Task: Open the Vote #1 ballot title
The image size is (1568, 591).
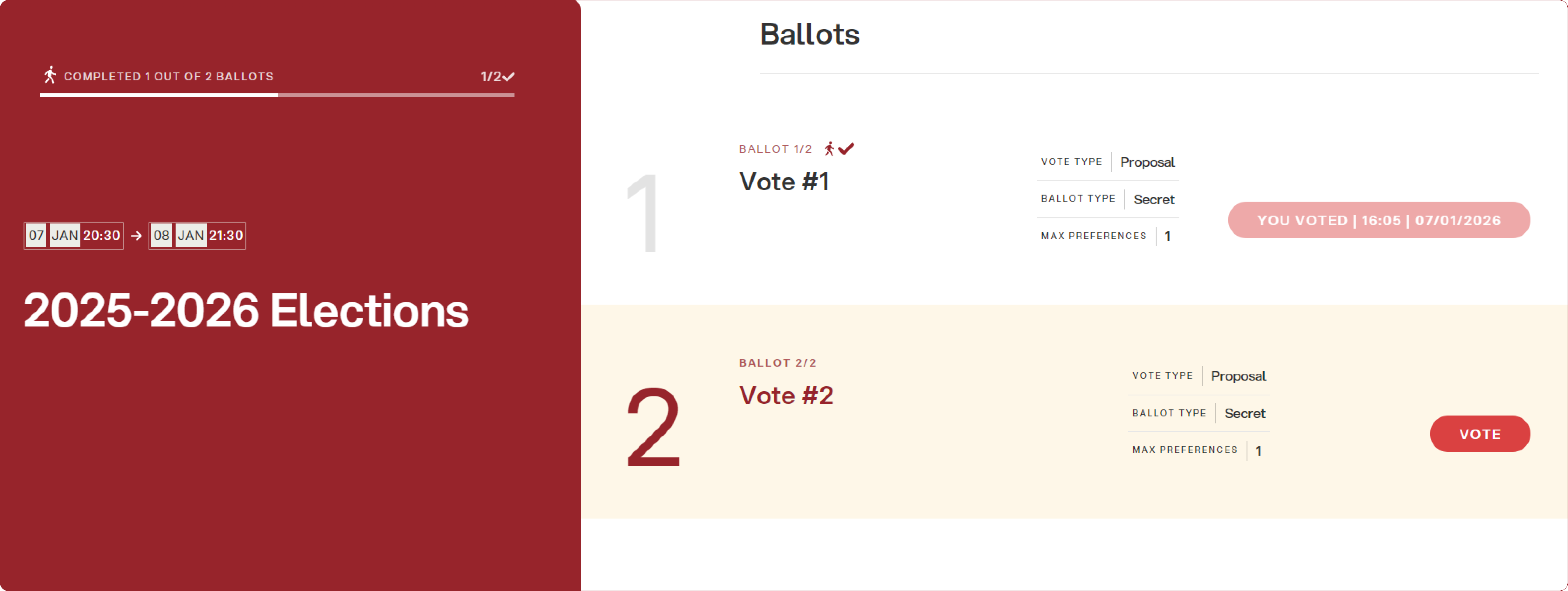Action: [x=784, y=182]
